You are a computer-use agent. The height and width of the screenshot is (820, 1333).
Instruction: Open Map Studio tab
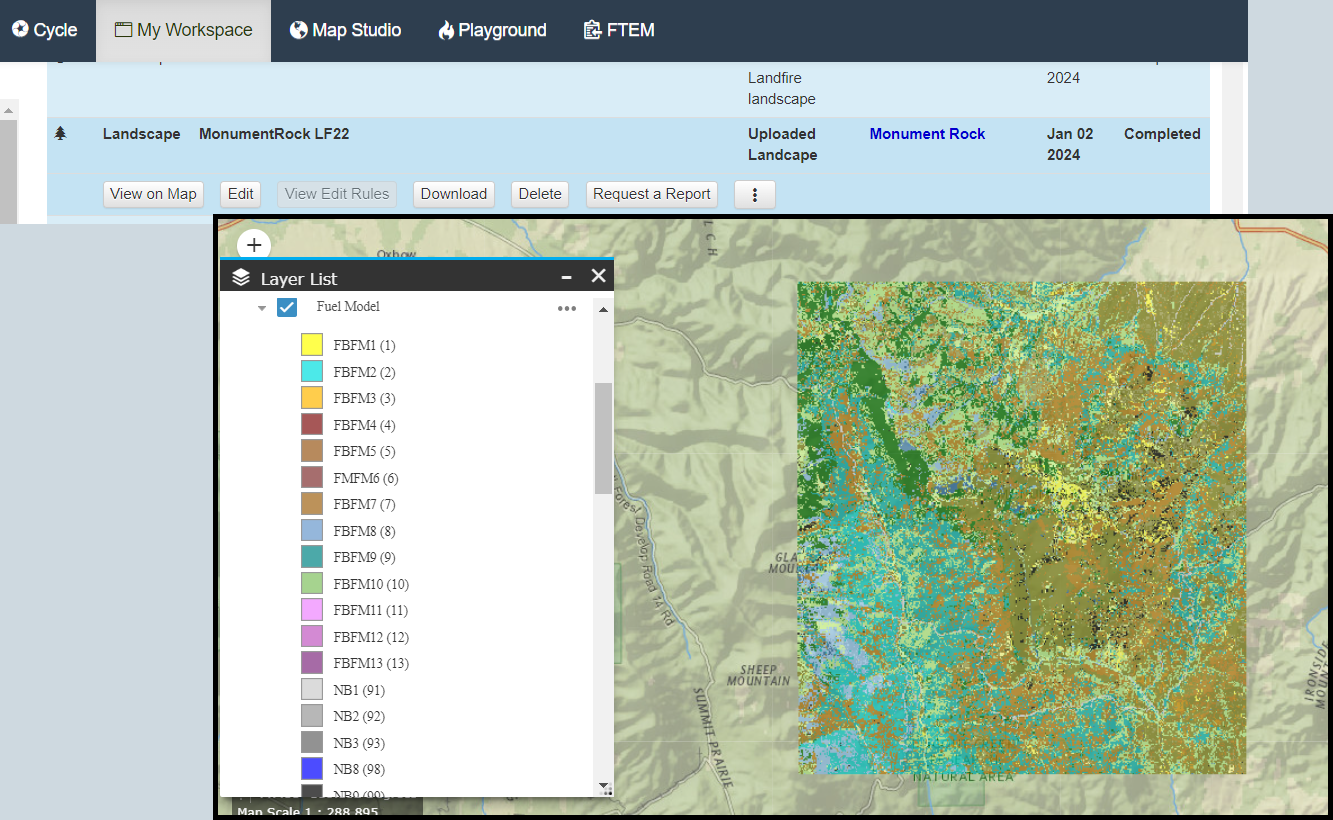[345, 30]
